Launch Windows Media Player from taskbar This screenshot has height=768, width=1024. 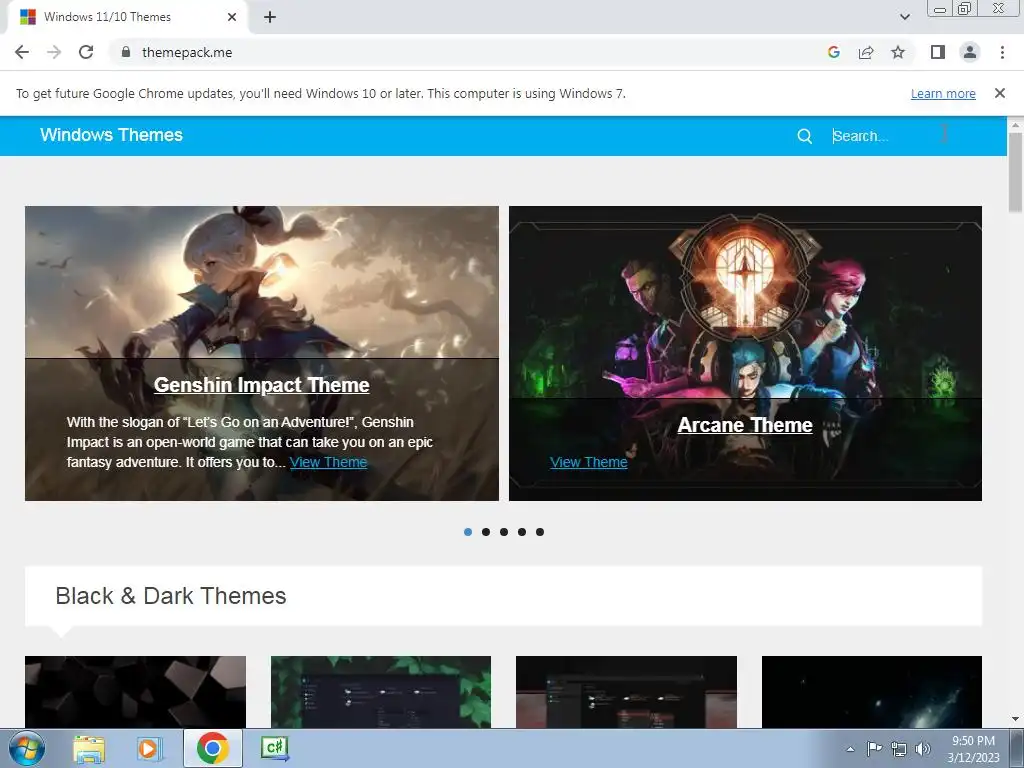149,749
